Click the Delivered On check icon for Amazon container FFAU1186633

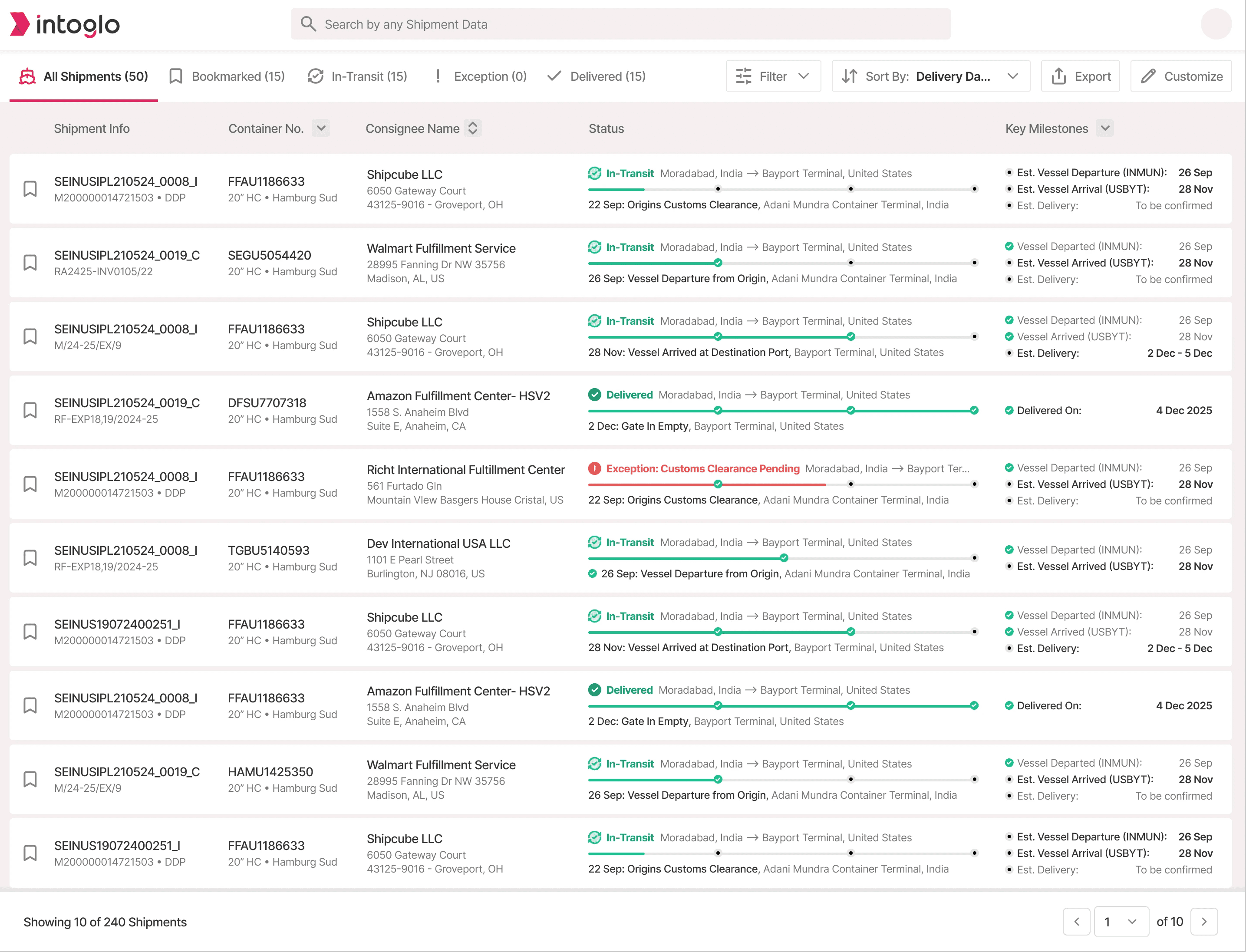(1009, 705)
